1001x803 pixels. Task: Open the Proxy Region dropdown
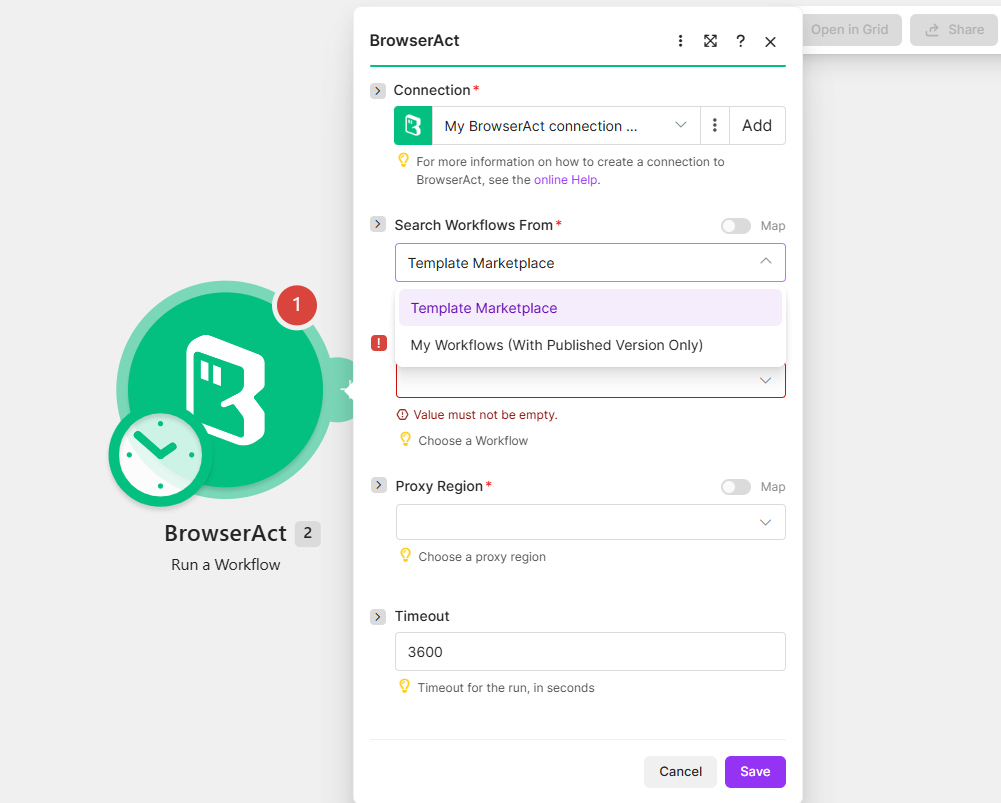tap(591, 522)
